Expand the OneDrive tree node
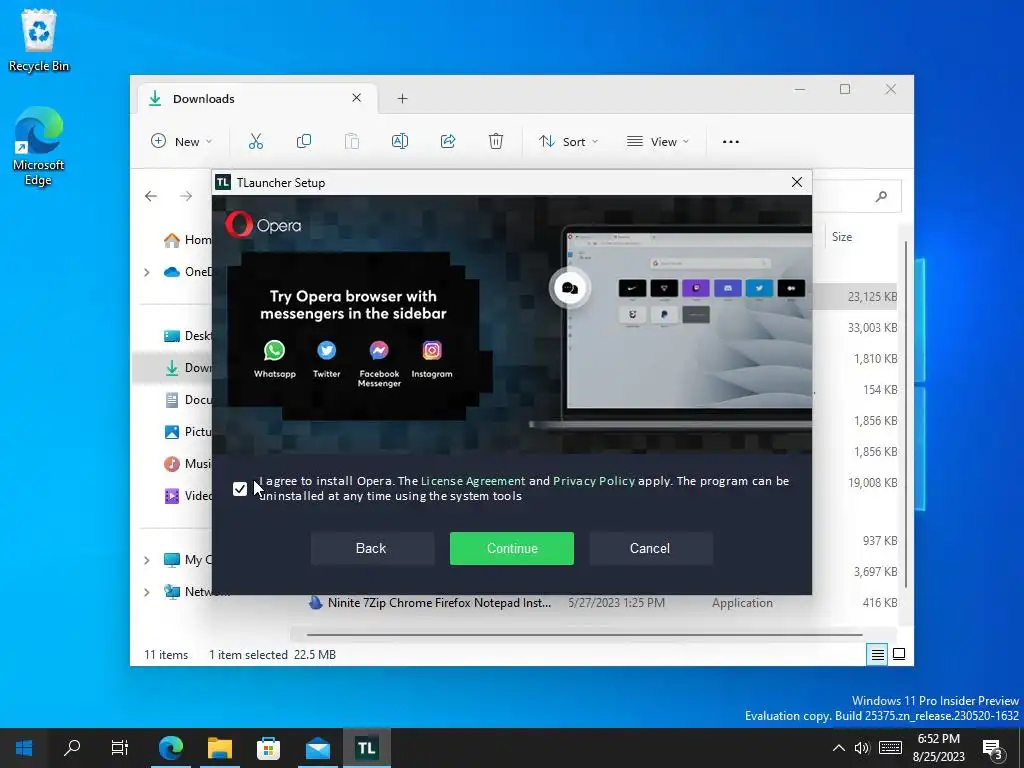Image resolution: width=1024 pixels, height=768 pixels. click(x=147, y=272)
